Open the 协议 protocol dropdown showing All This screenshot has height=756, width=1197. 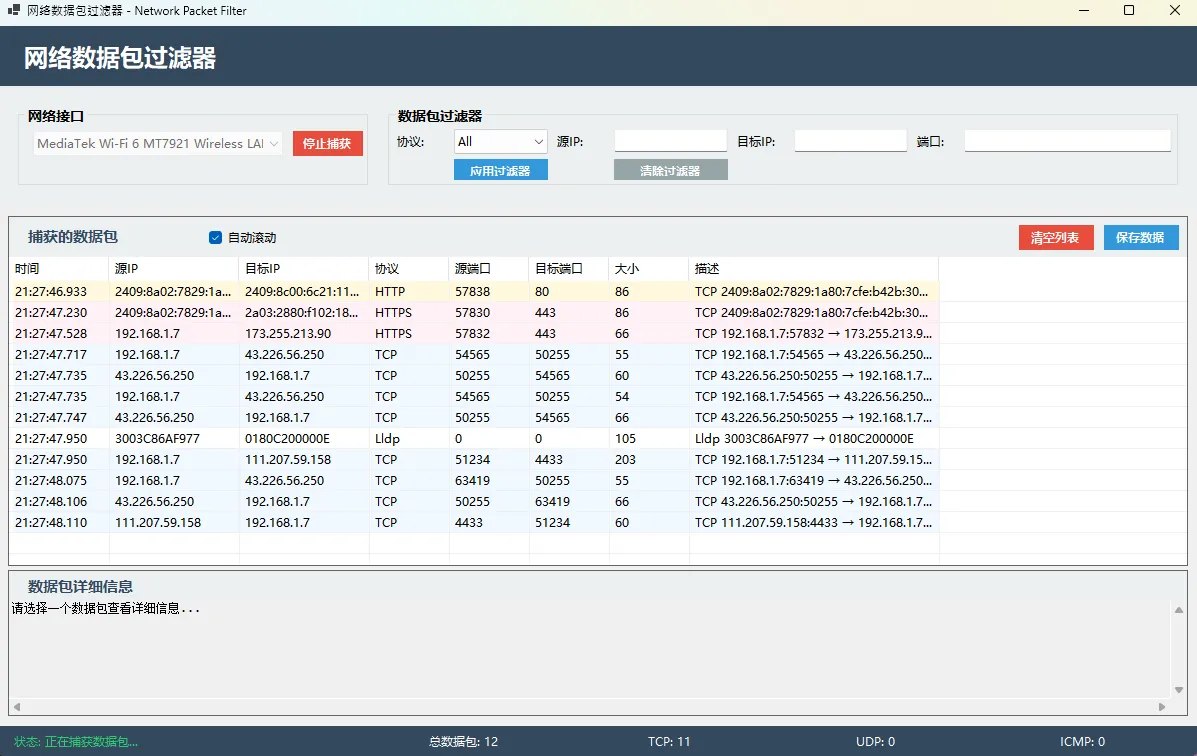[x=500, y=142]
